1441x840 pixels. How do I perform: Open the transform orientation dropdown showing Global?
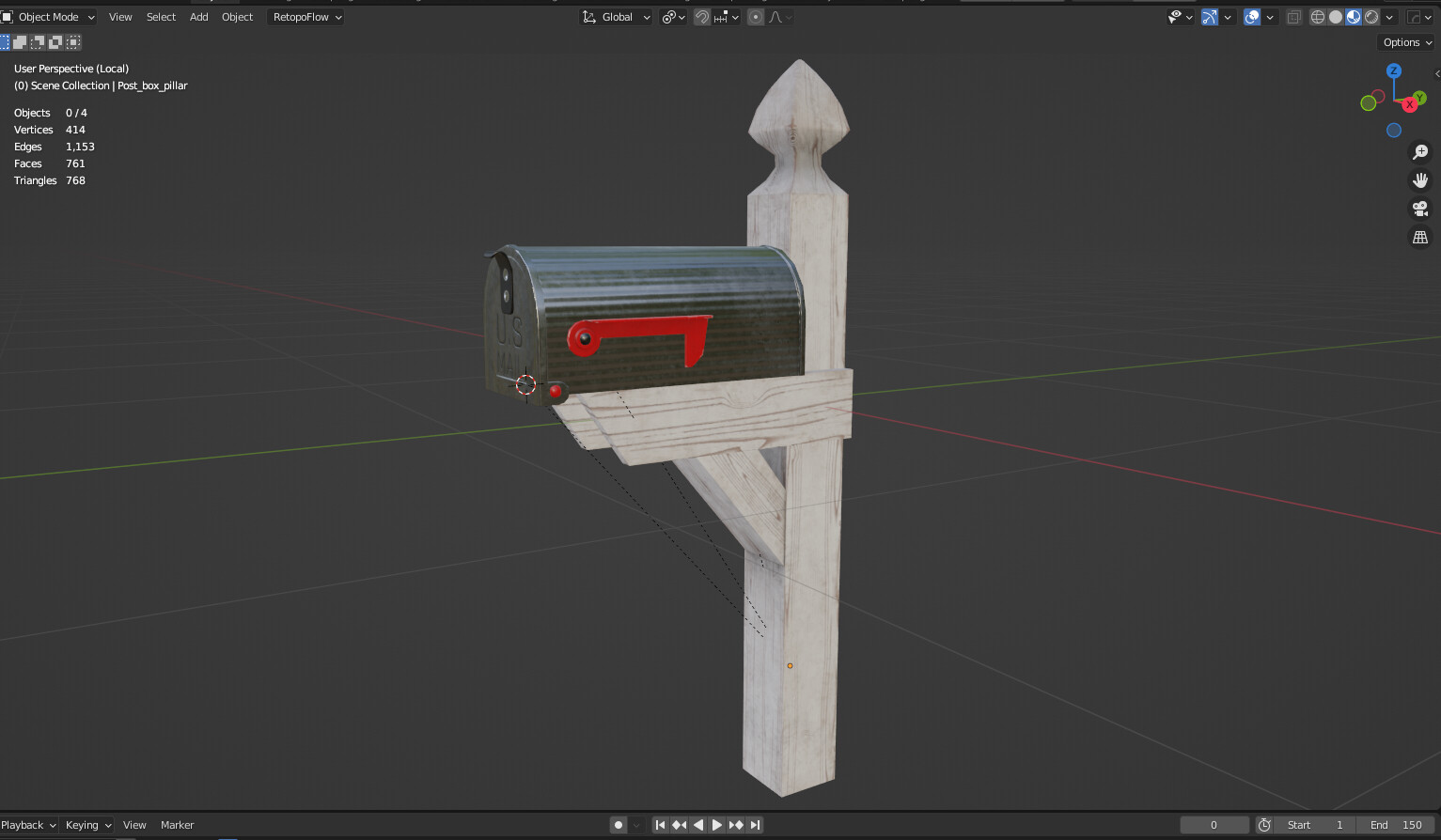(616, 16)
